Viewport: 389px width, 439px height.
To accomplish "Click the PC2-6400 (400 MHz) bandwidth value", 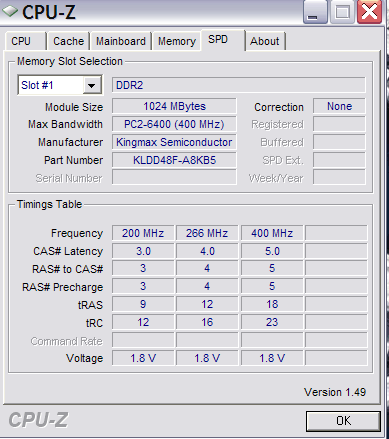I will [174, 124].
